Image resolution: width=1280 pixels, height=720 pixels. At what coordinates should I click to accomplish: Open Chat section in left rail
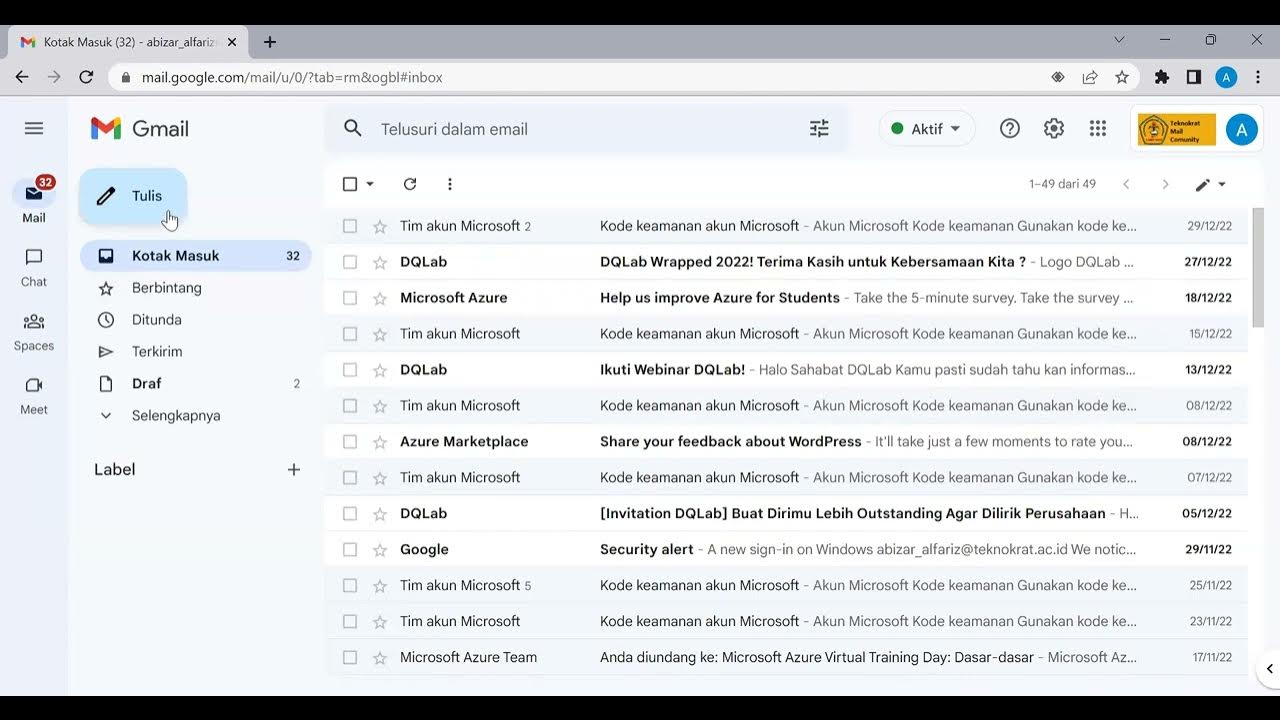[x=34, y=267]
